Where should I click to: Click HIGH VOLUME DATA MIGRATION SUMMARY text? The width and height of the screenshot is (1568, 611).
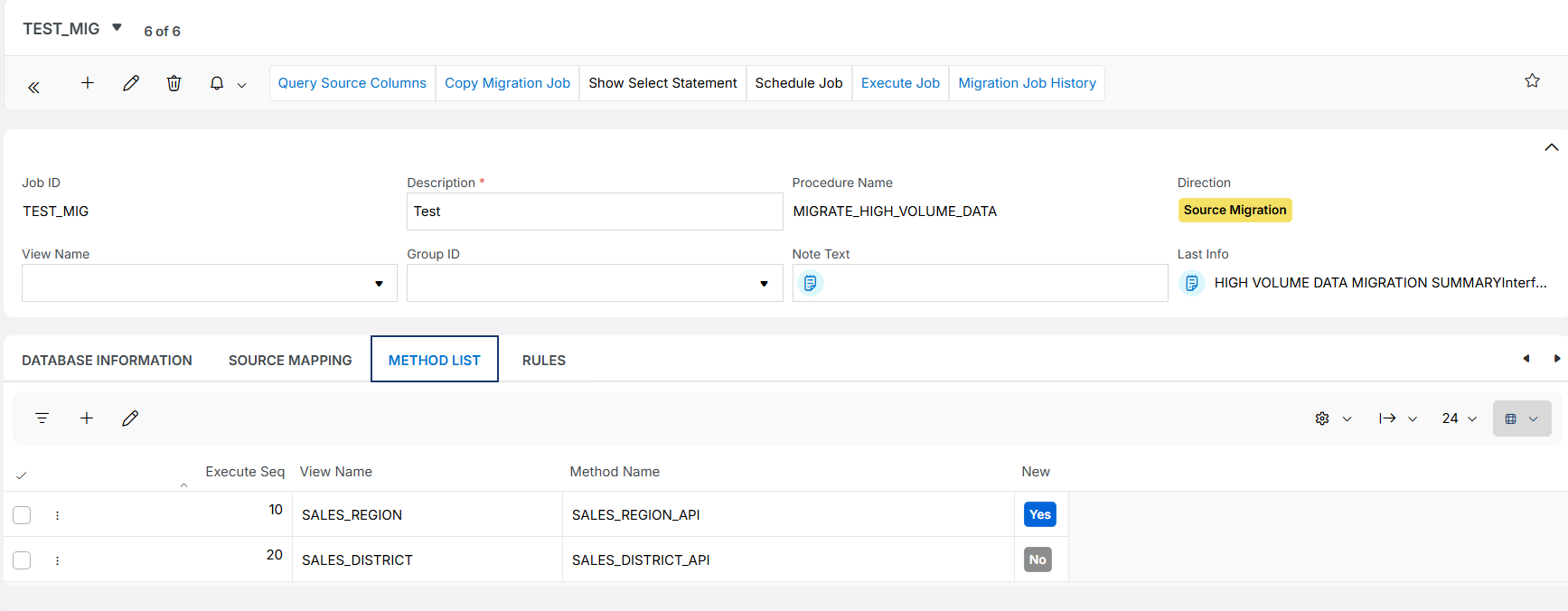pos(1380,283)
